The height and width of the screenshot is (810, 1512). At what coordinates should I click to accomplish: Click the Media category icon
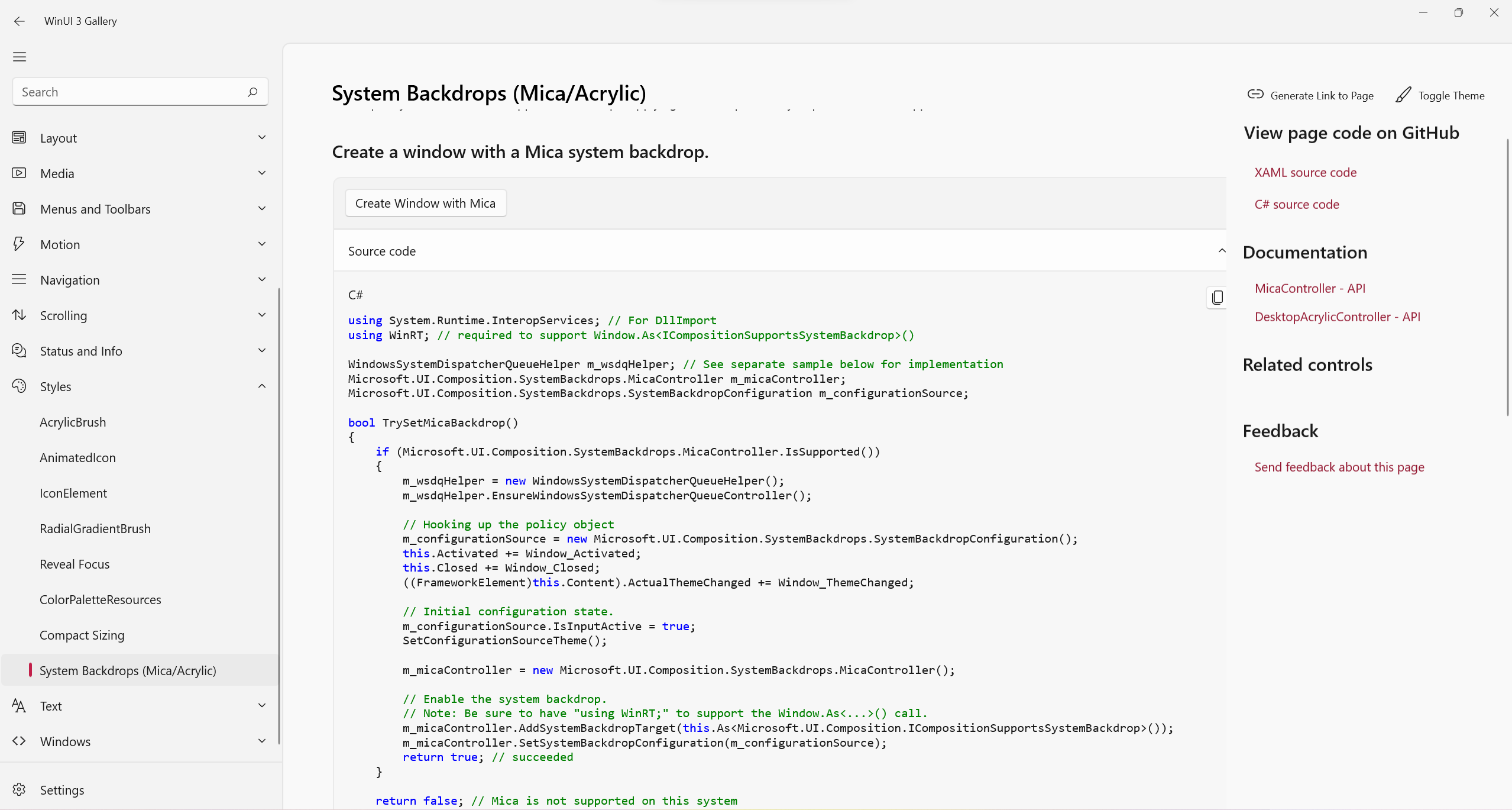(x=19, y=173)
